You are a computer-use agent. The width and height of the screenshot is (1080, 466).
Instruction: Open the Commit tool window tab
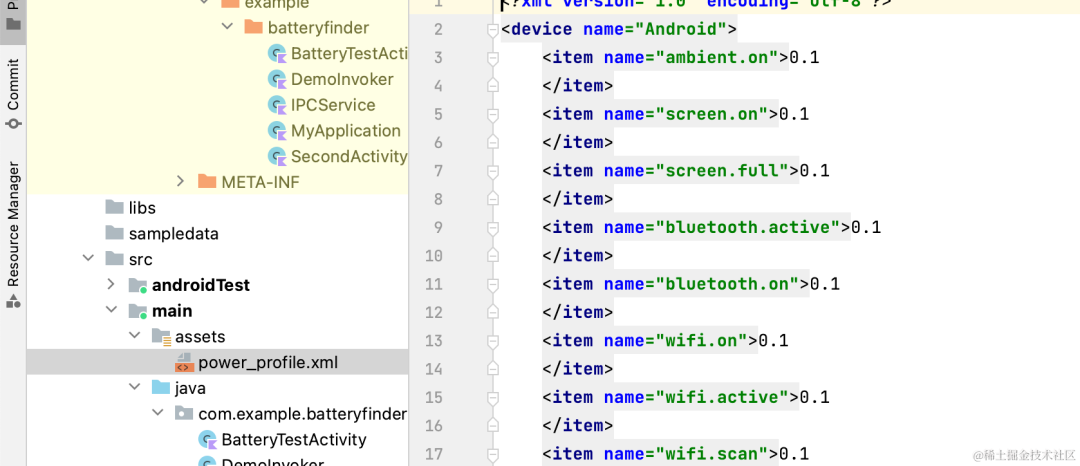(13, 93)
